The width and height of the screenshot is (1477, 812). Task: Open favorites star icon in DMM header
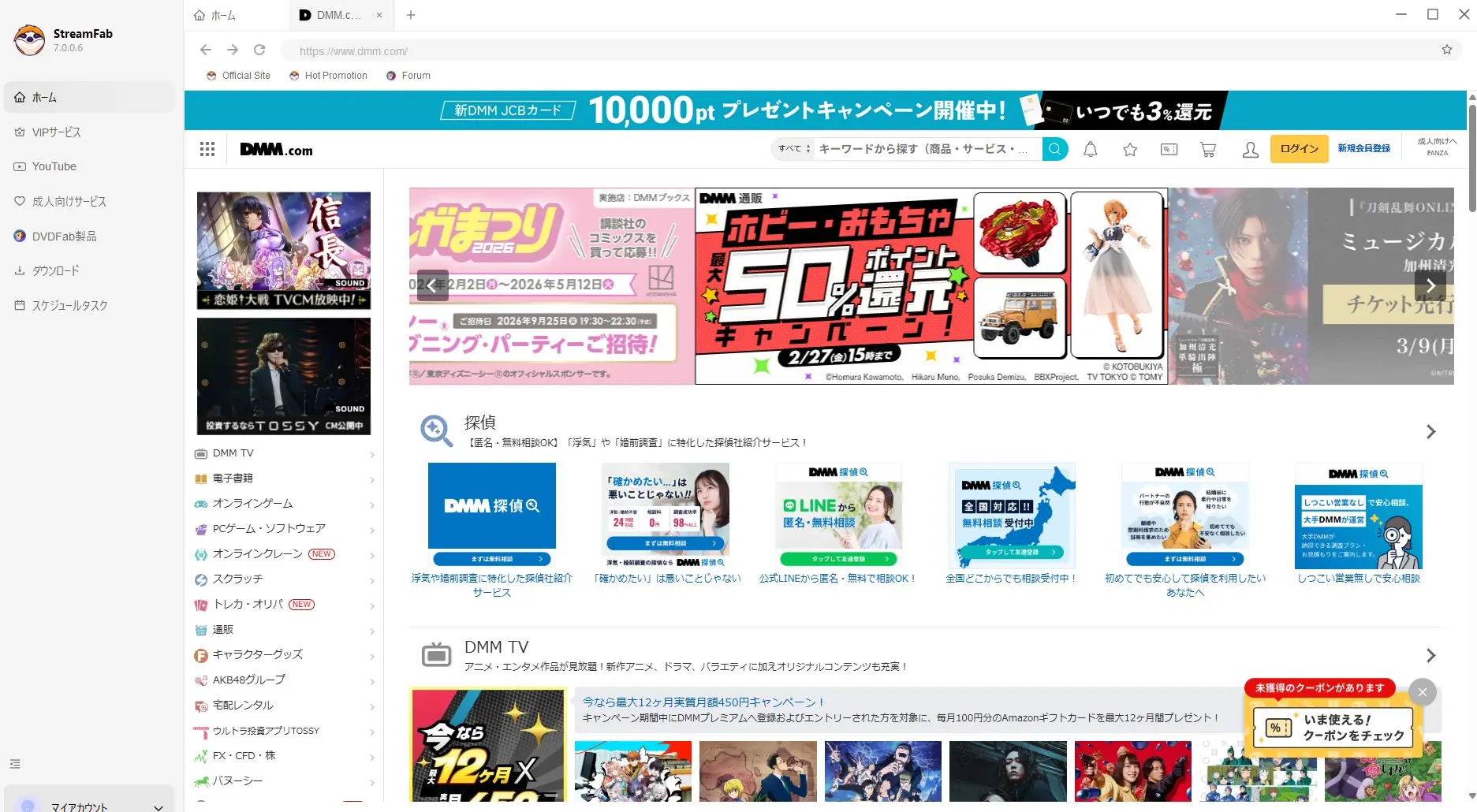1130,149
